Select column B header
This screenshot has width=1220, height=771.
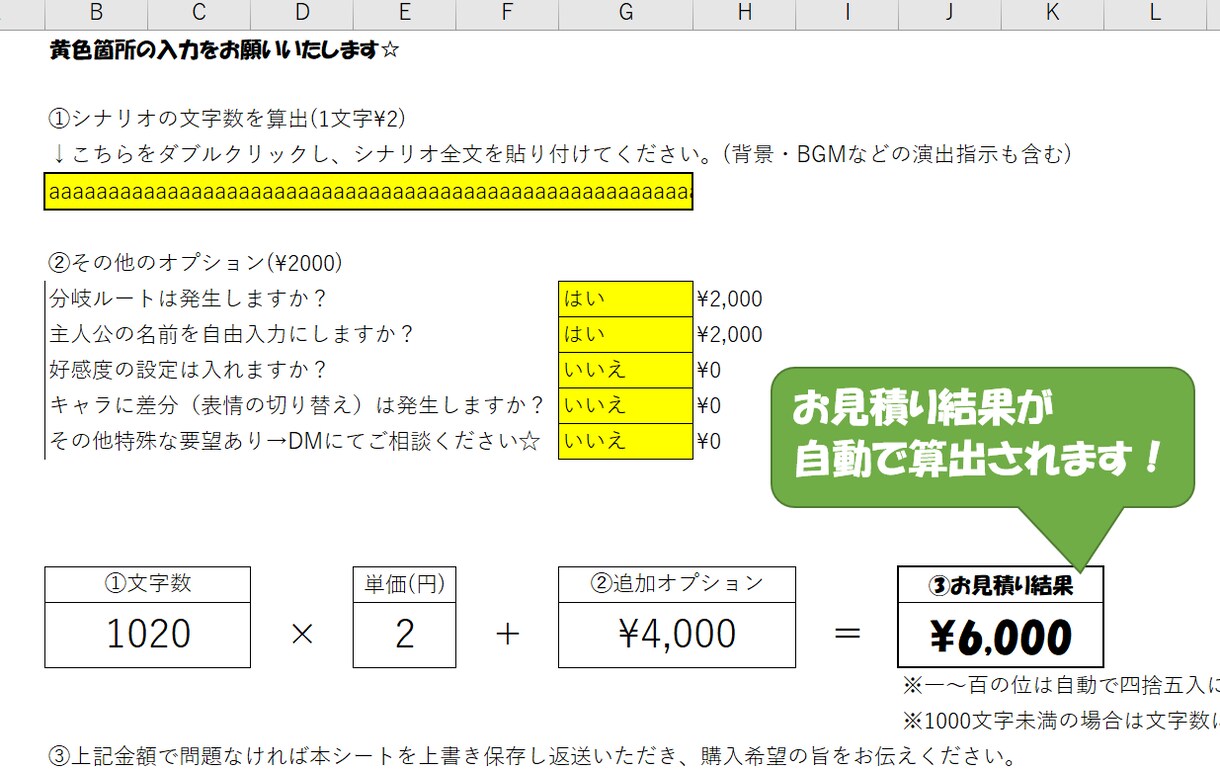pos(96,13)
